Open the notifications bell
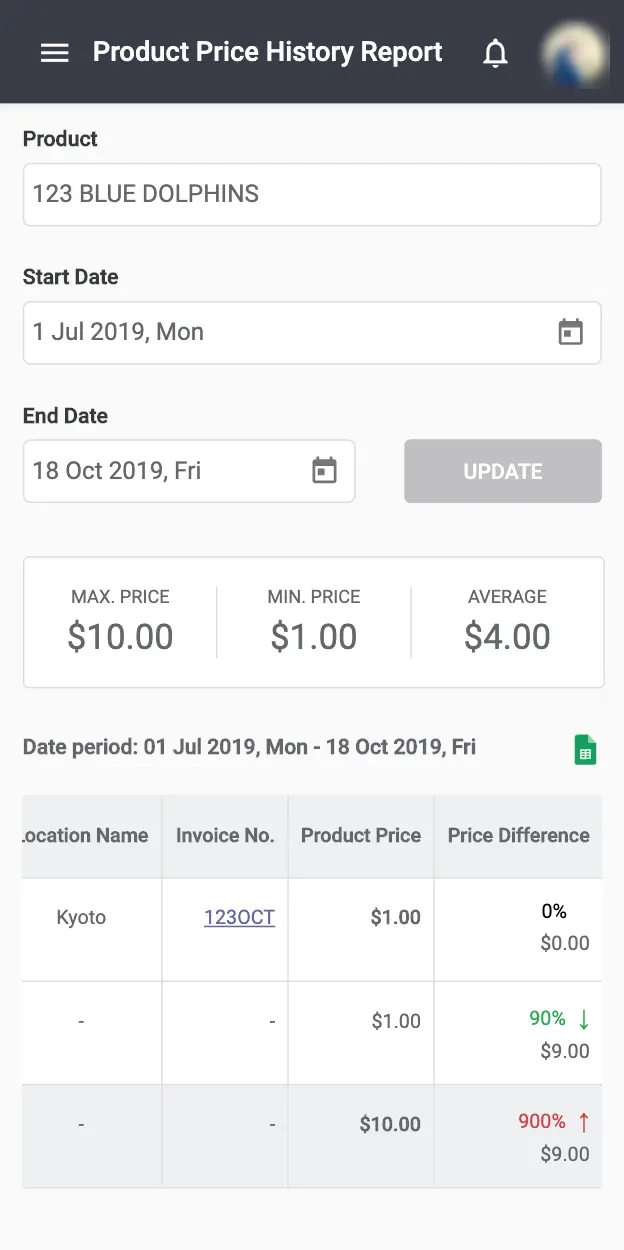Screen dimensions: 624x1250 coord(495,53)
